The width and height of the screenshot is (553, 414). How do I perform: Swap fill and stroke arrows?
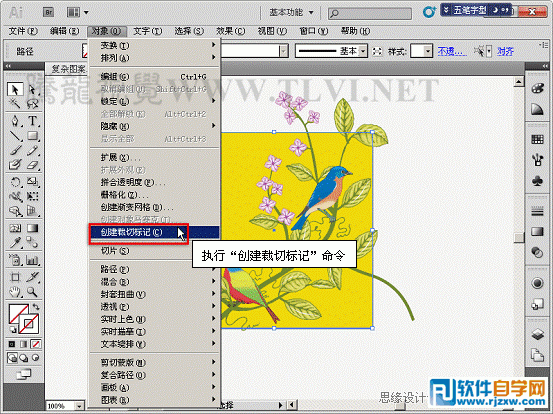tap(36, 307)
